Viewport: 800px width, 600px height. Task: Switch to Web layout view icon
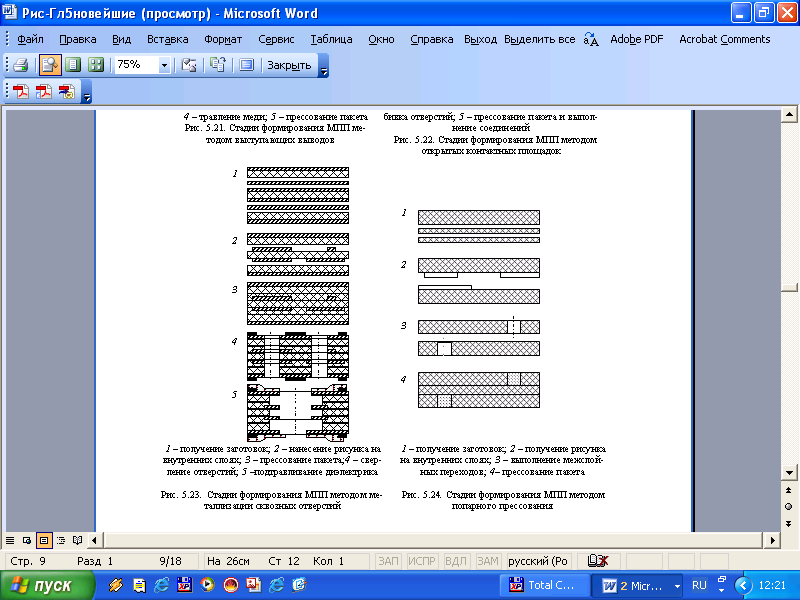coord(27,540)
